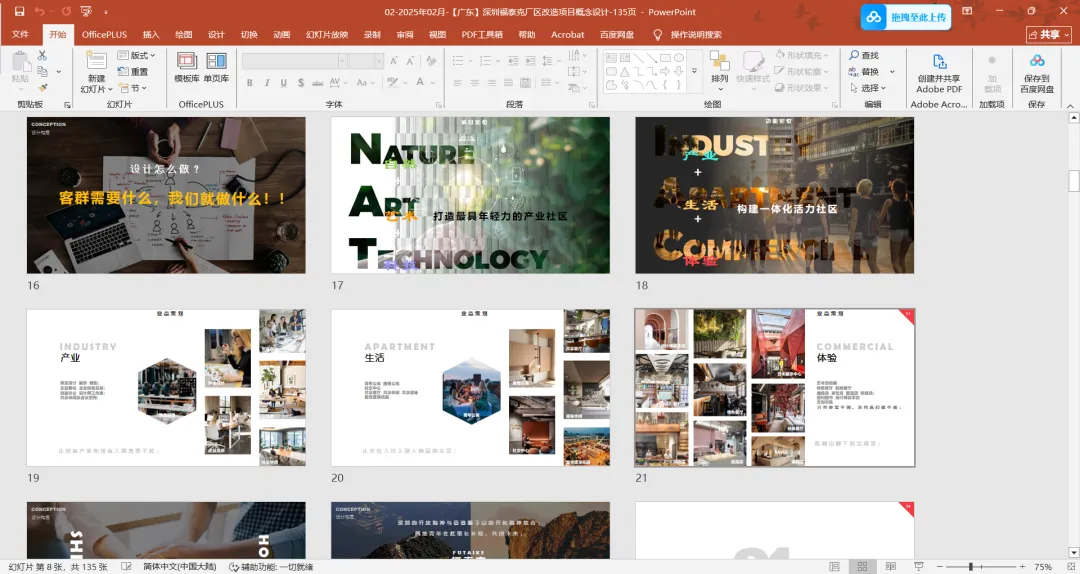Select Normal view in status bar
The width and height of the screenshot is (1080, 574).
click(x=835, y=566)
